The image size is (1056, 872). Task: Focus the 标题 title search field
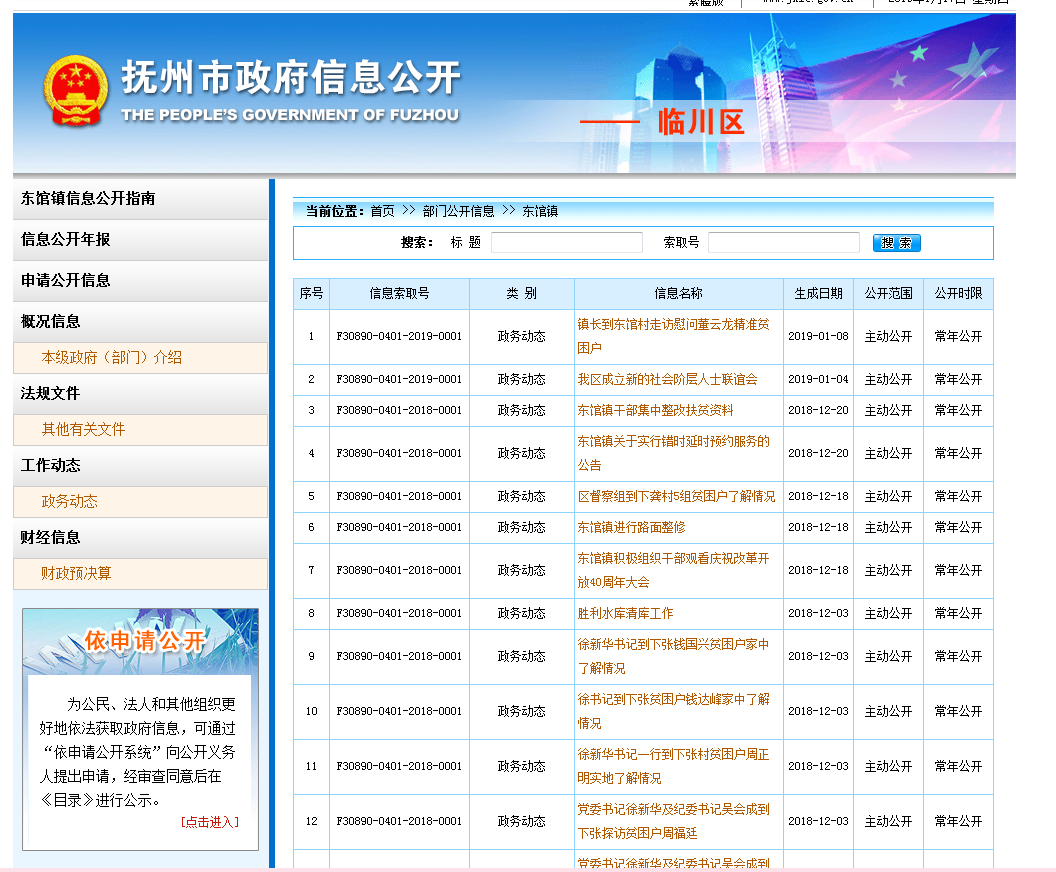pos(566,242)
